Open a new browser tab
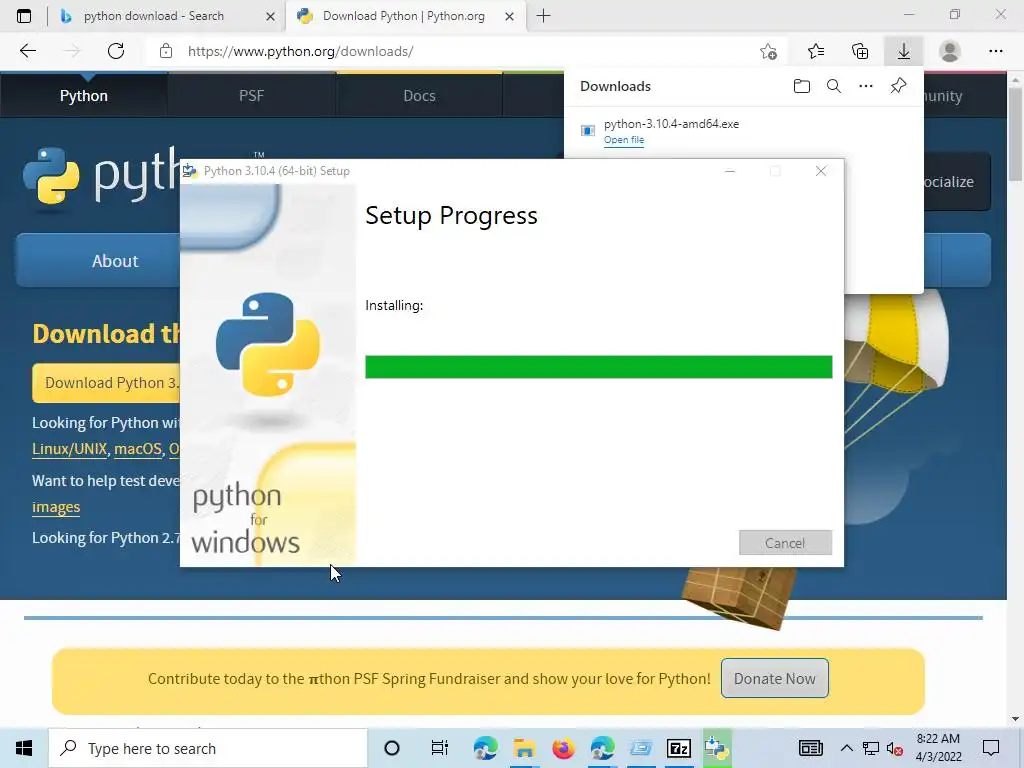1024x768 pixels. point(543,16)
